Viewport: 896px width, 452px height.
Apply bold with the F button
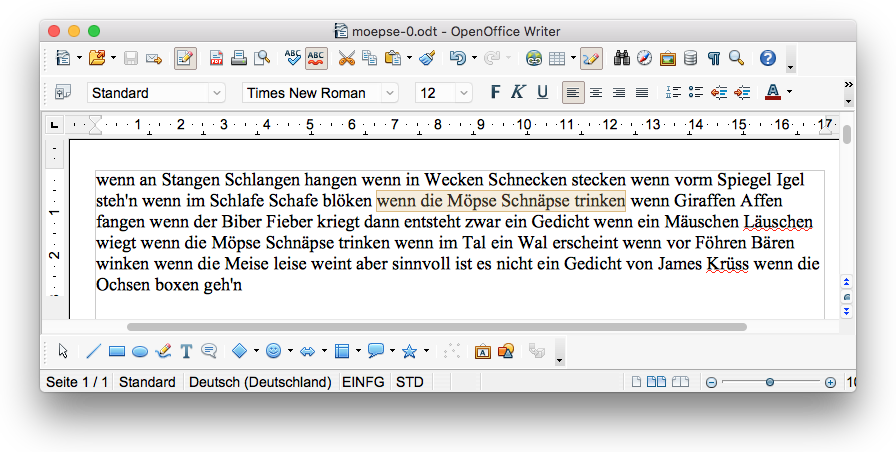[495, 93]
